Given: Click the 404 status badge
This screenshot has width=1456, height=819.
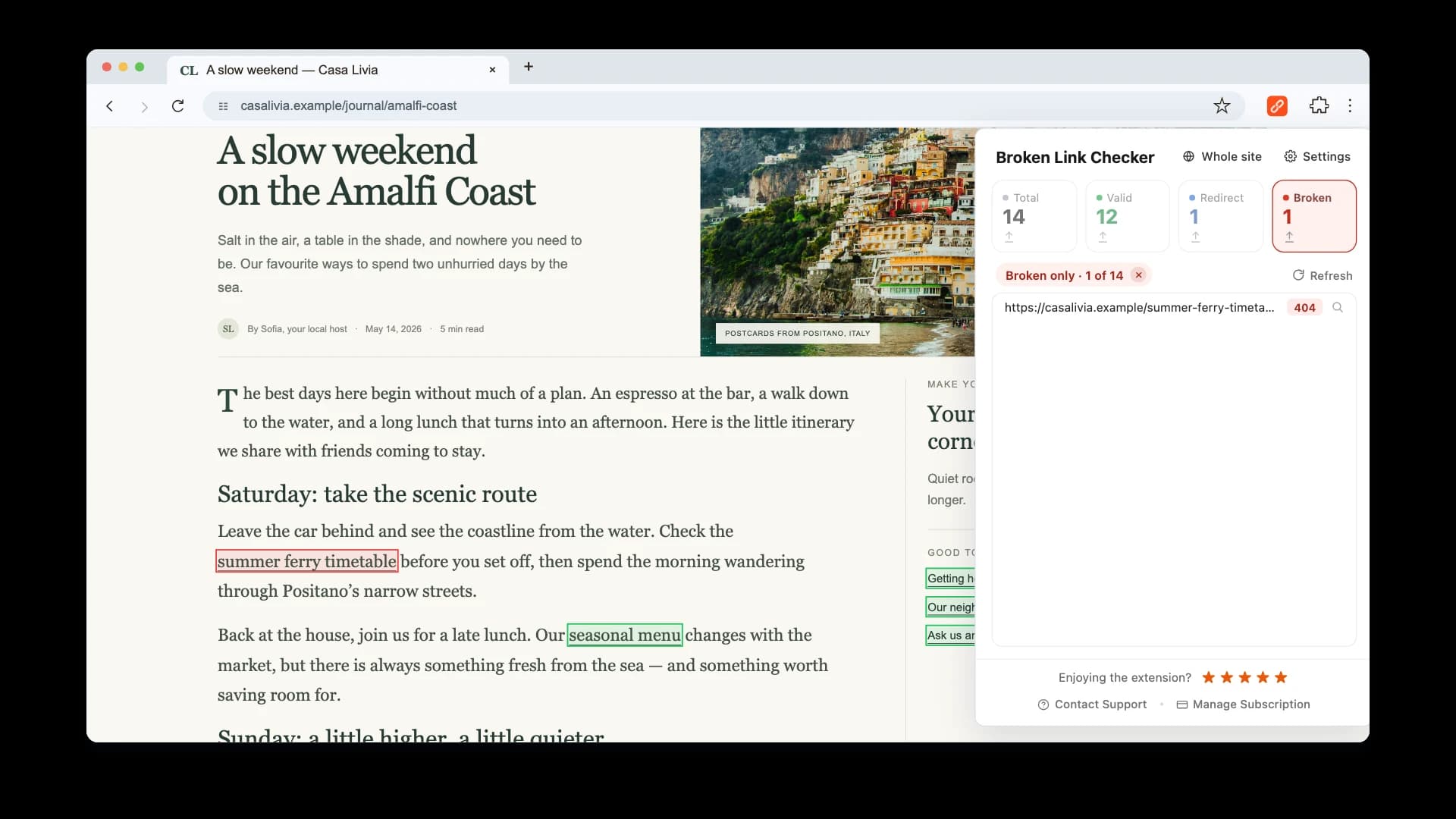Looking at the screenshot, I should click(1304, 307).
